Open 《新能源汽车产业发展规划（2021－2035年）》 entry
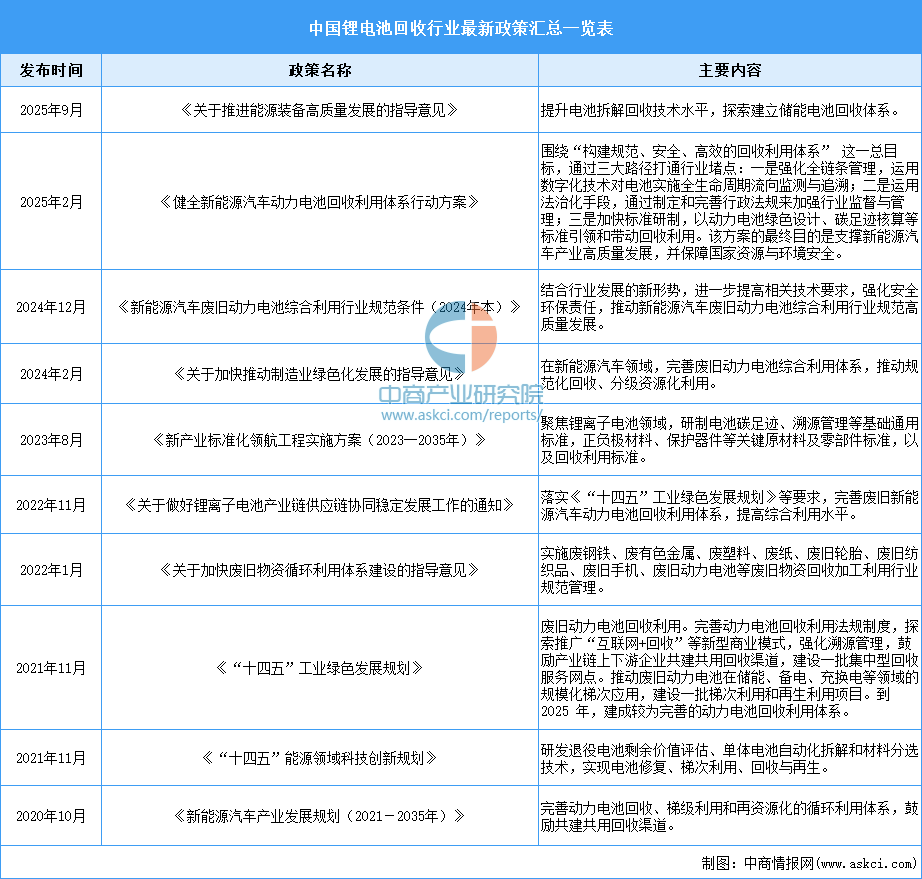This screenshot has height=879, width=922. [320, 814]
